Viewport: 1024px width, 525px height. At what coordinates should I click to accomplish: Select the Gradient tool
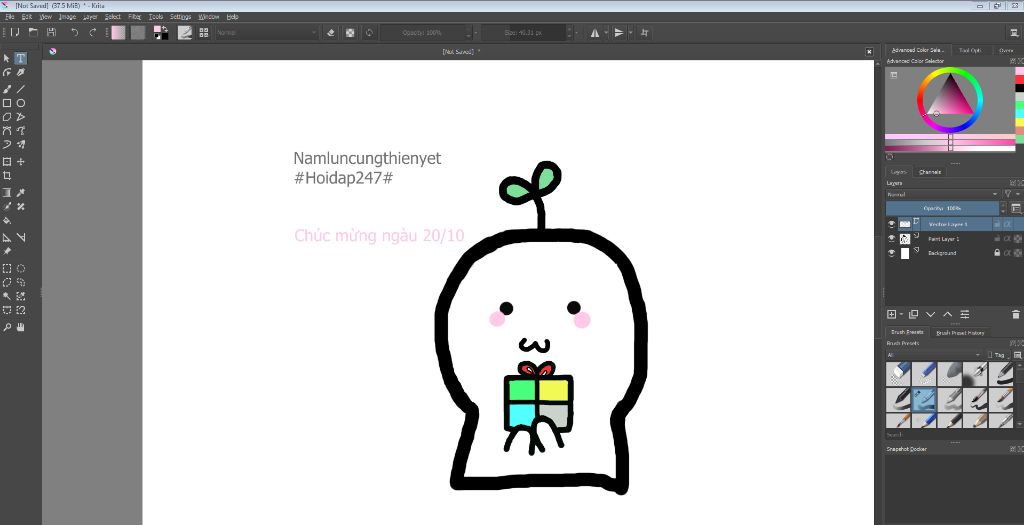pyautogui.click(x=7, y=193)
